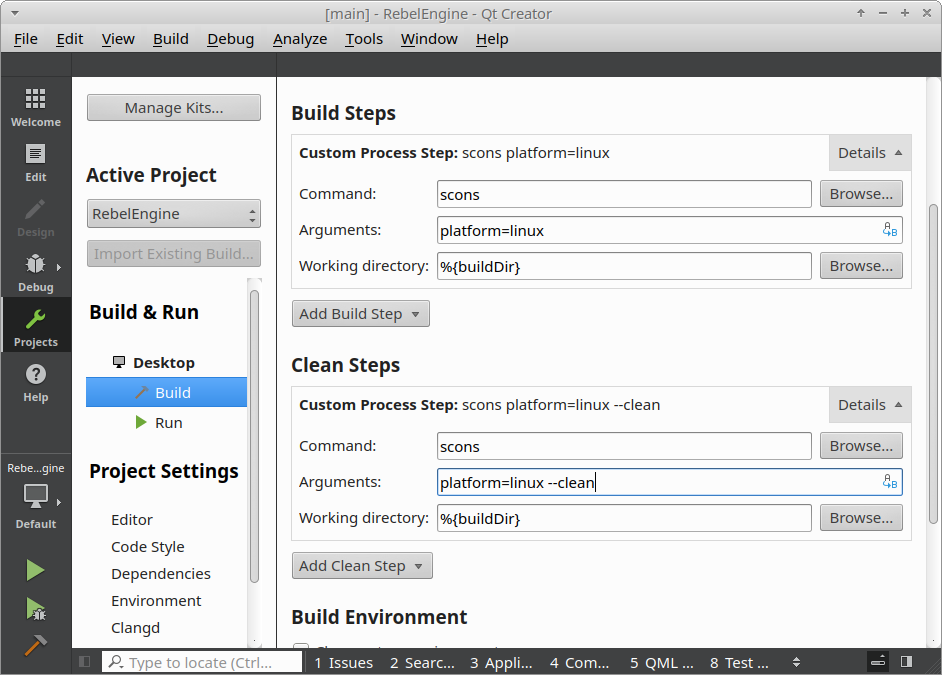The height and width of the screenshot is (675, 942).
Task: Open Code Style project settings
Action: pyautogui.click(x=148, y=546)
